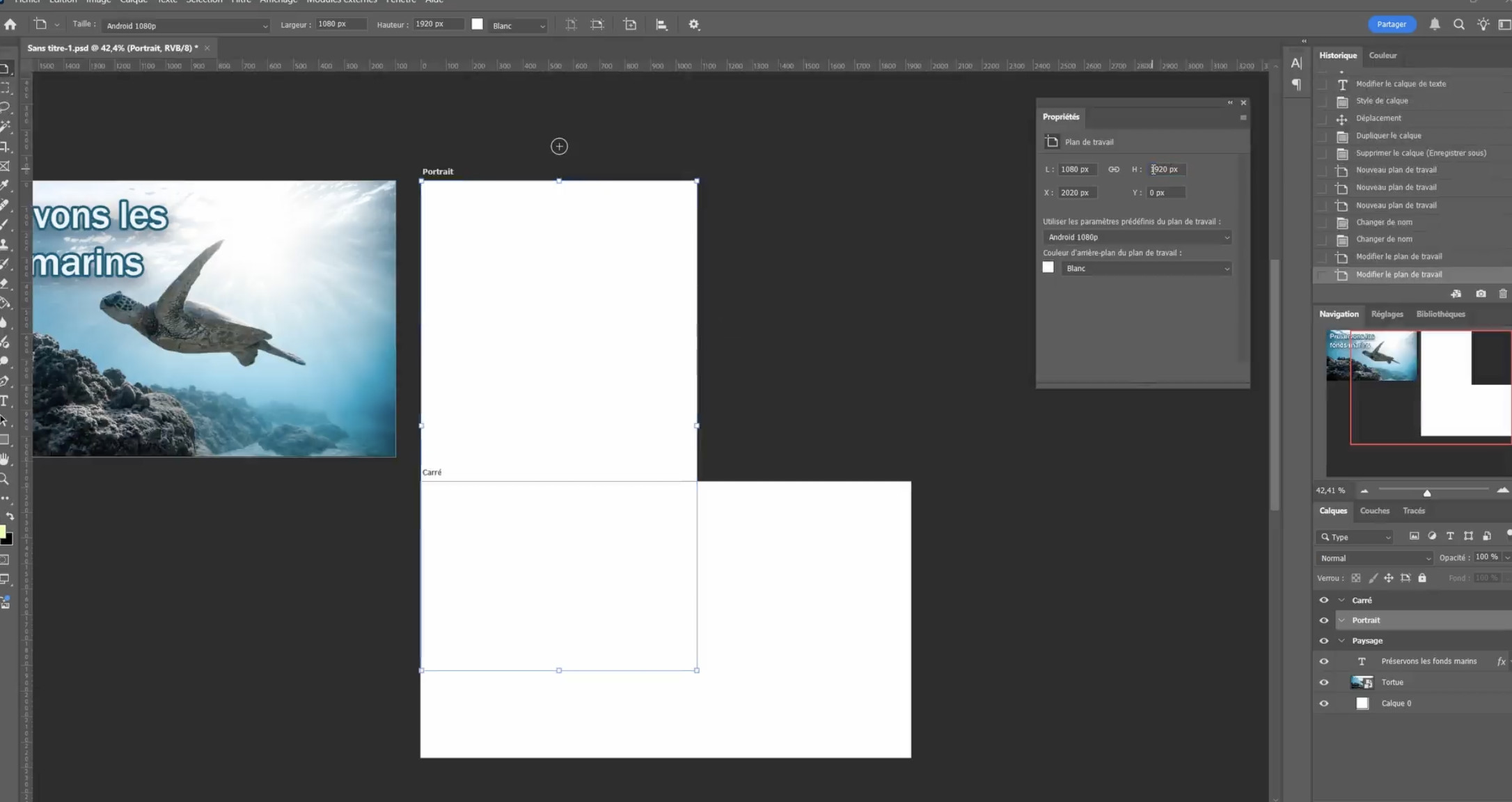Toggle visibility of Carré artboard

pos(1324,600)
